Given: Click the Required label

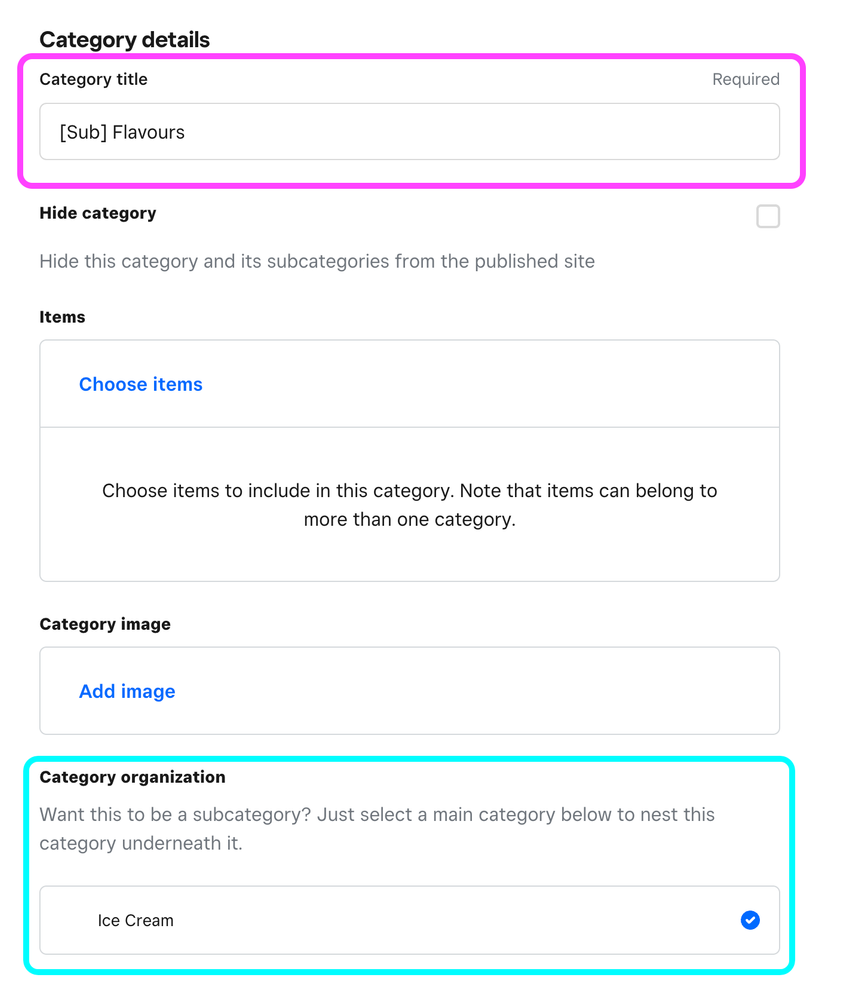Looking at the screenshot, I should point(745,79).
